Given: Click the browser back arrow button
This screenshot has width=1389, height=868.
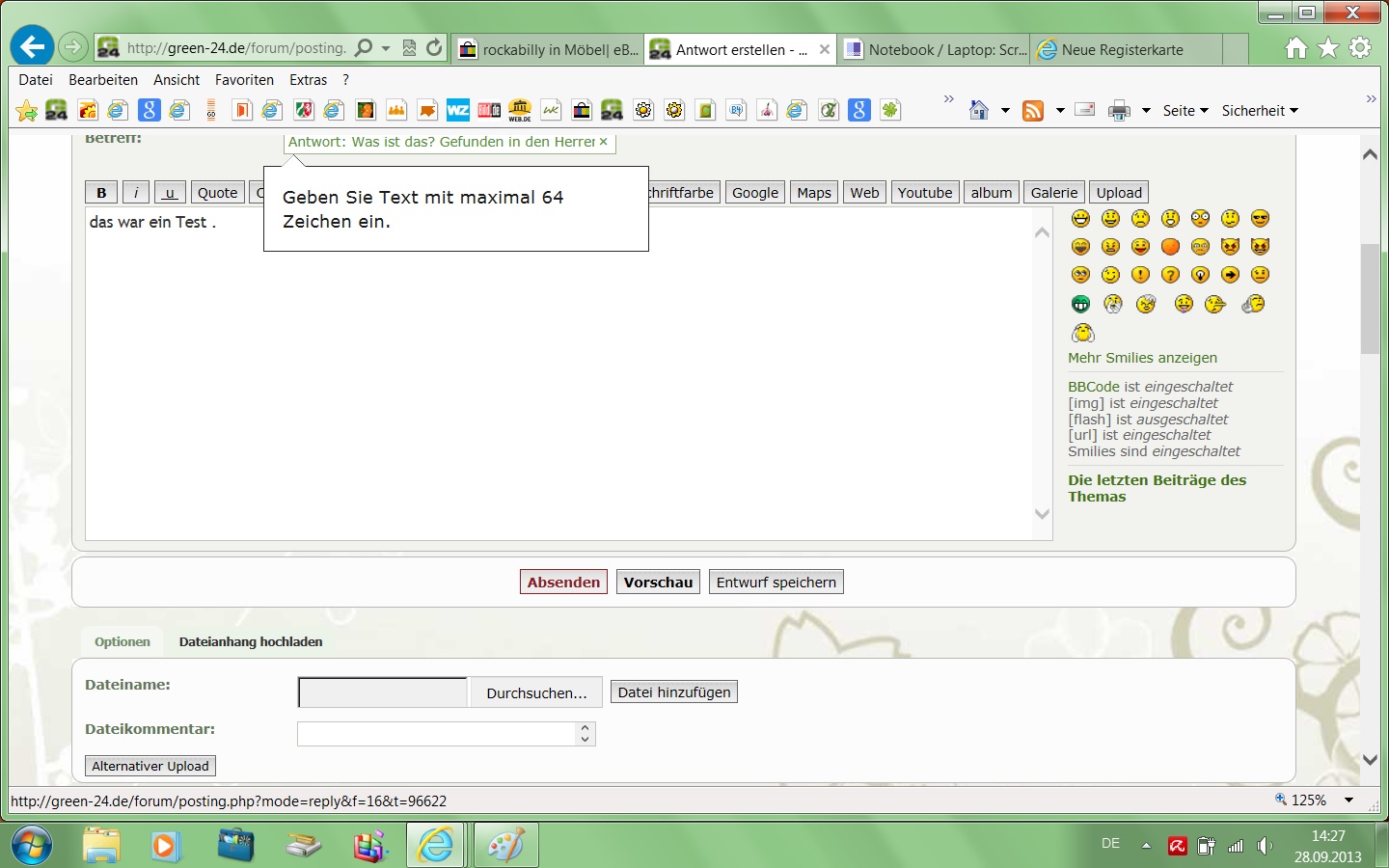Looking at the screenshot, I should [x=32, y=47].
